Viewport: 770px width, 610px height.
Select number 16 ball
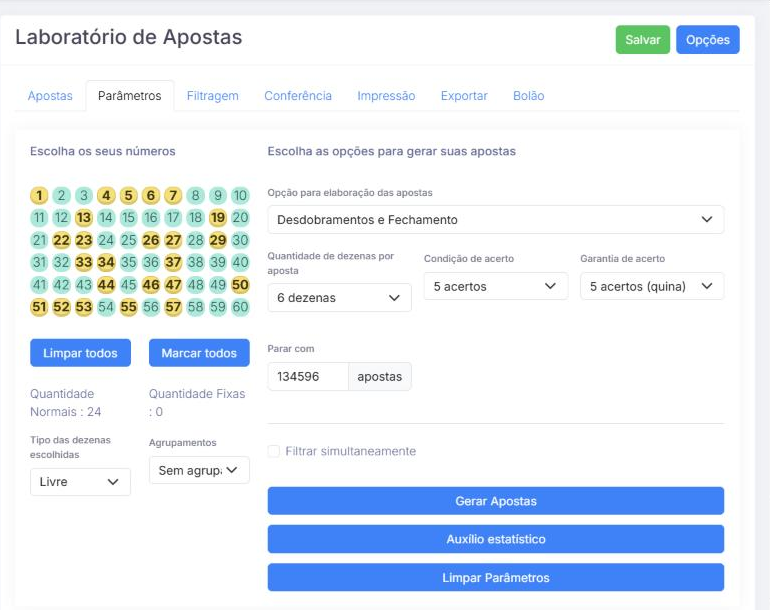click(x=151, y=218)
